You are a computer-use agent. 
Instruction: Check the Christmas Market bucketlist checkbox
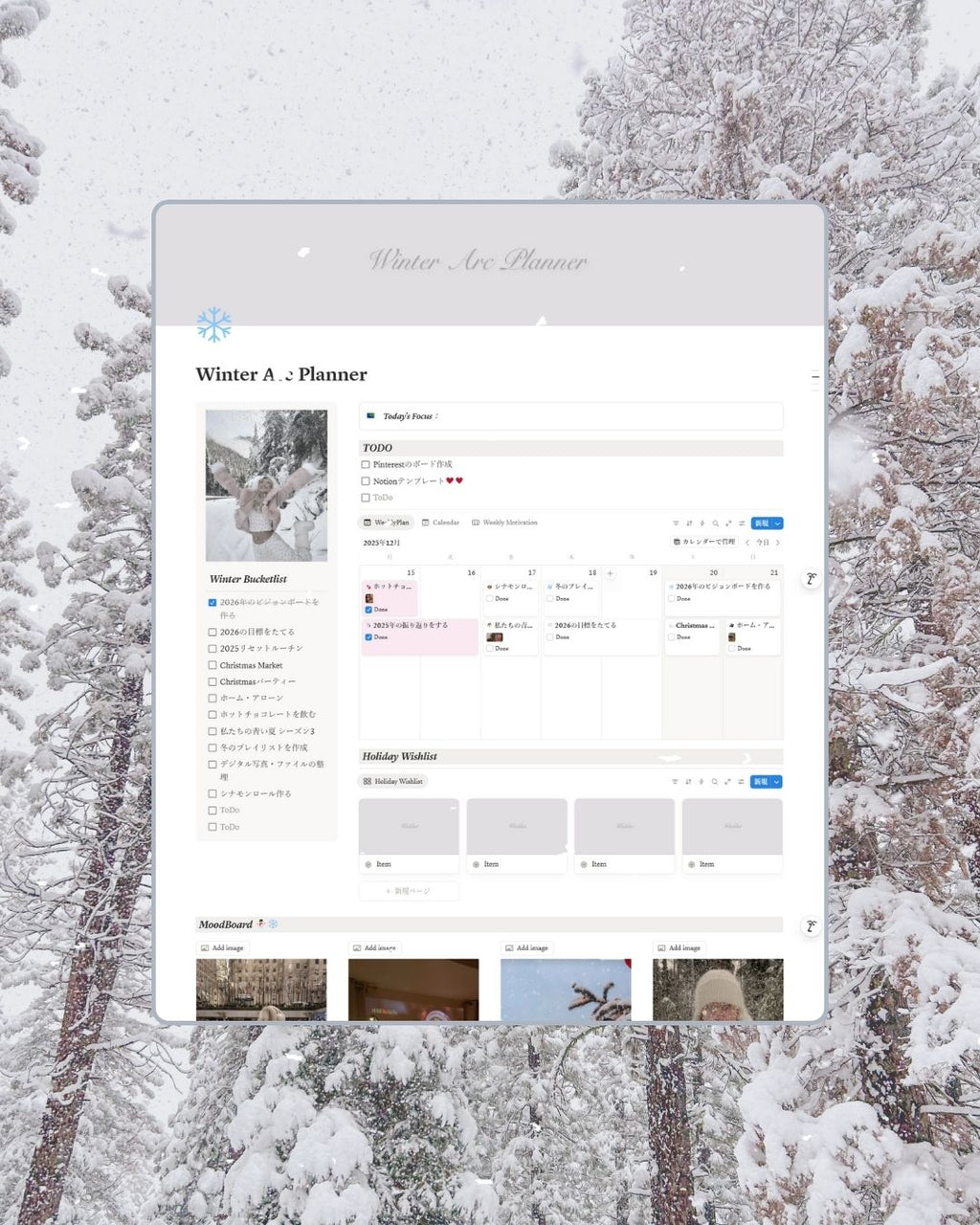click(x=212, y=665)
